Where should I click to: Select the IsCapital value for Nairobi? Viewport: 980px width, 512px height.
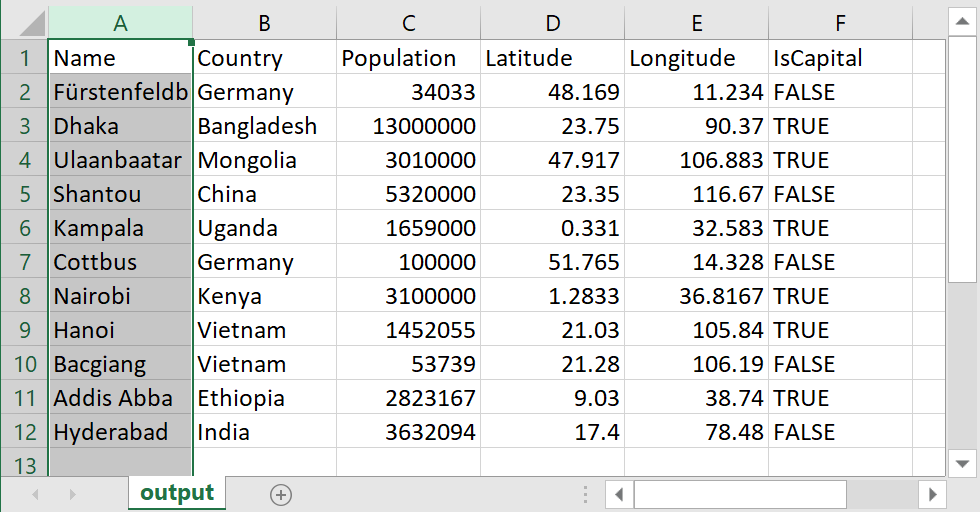point(840,296)
